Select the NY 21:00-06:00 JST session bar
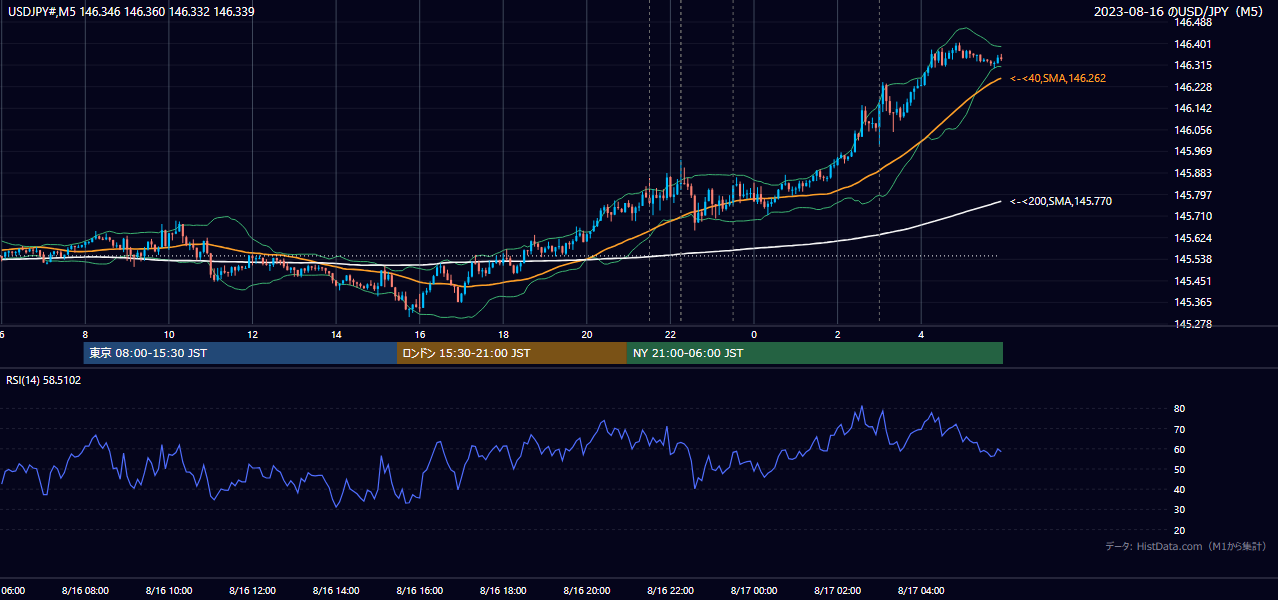Screen dimensions: 1278x600 click(x=815, y=353)
